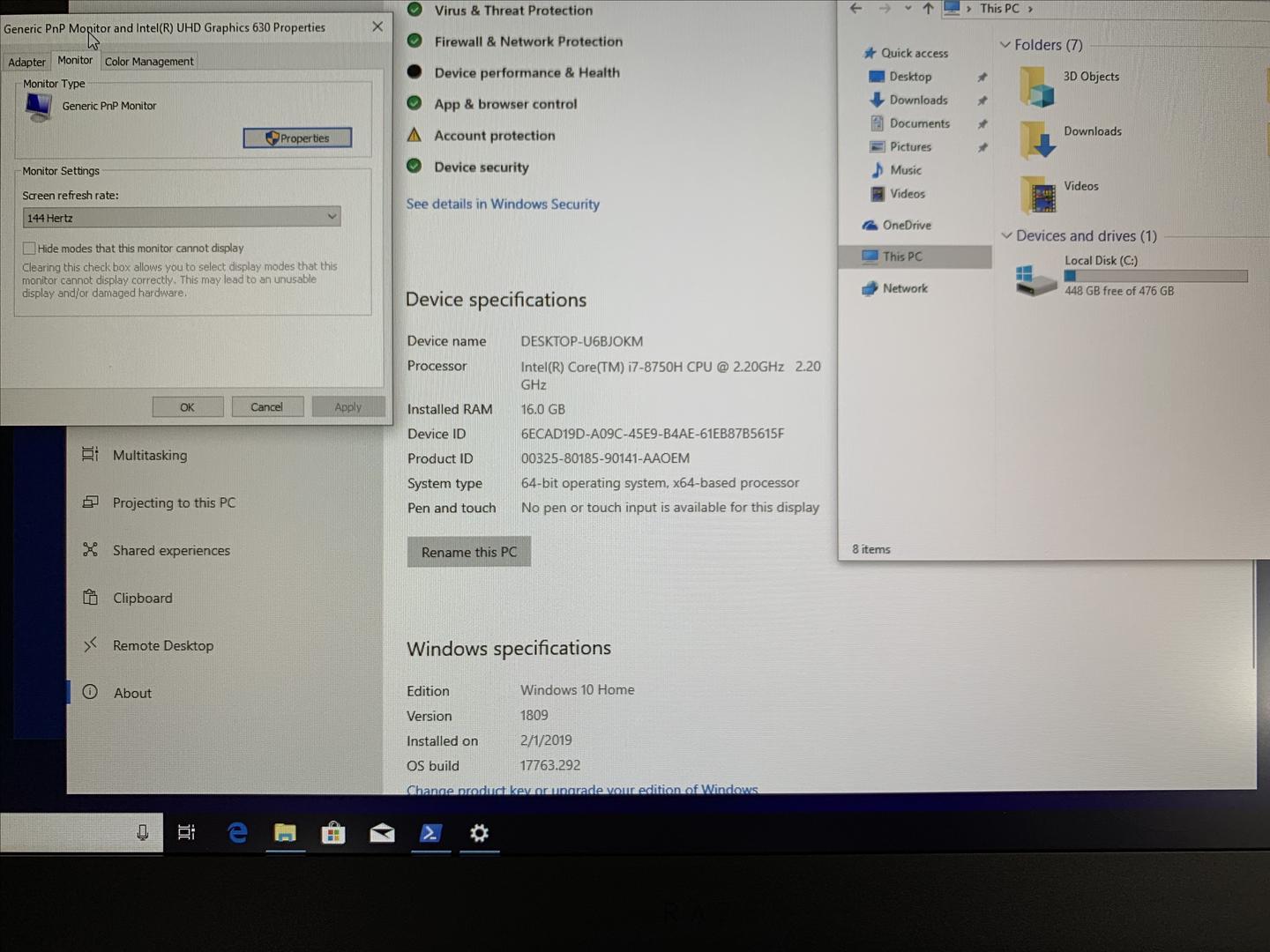The width and height of the screenshot is (1270, 952).
Task: Open Task View from the taskbar
Action: click(186, 832)
